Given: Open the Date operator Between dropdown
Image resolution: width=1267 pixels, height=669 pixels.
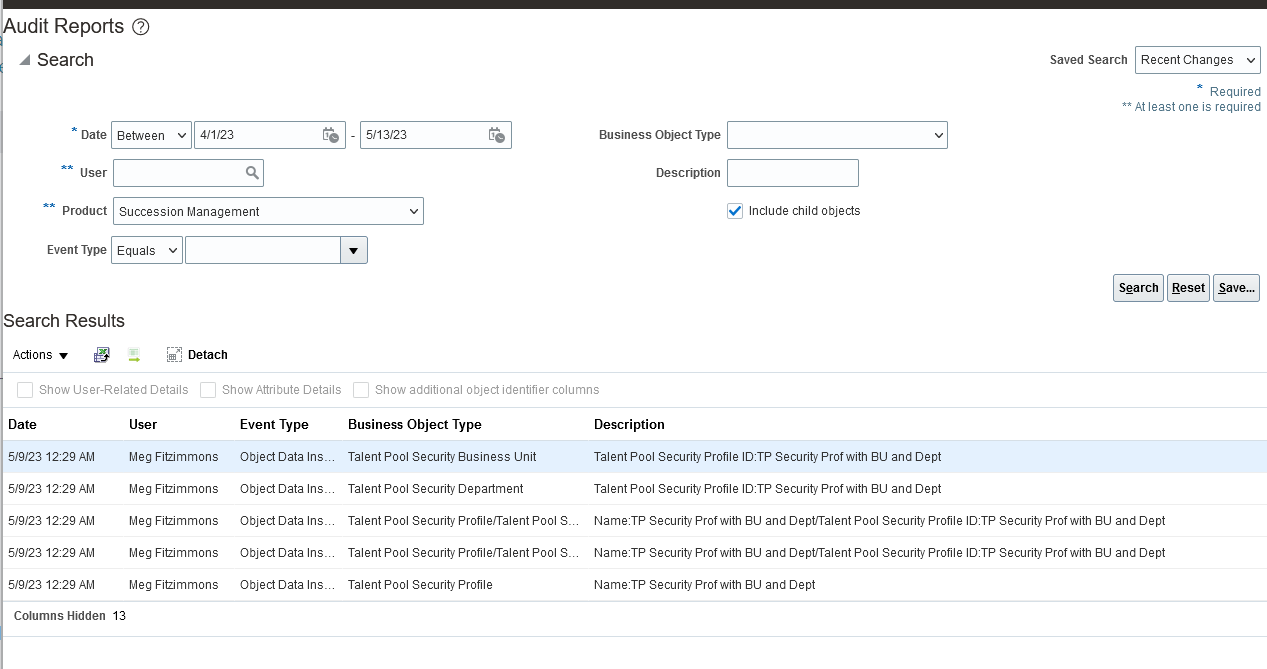Looking at the screenshot, I should click(x=151, y=135).
